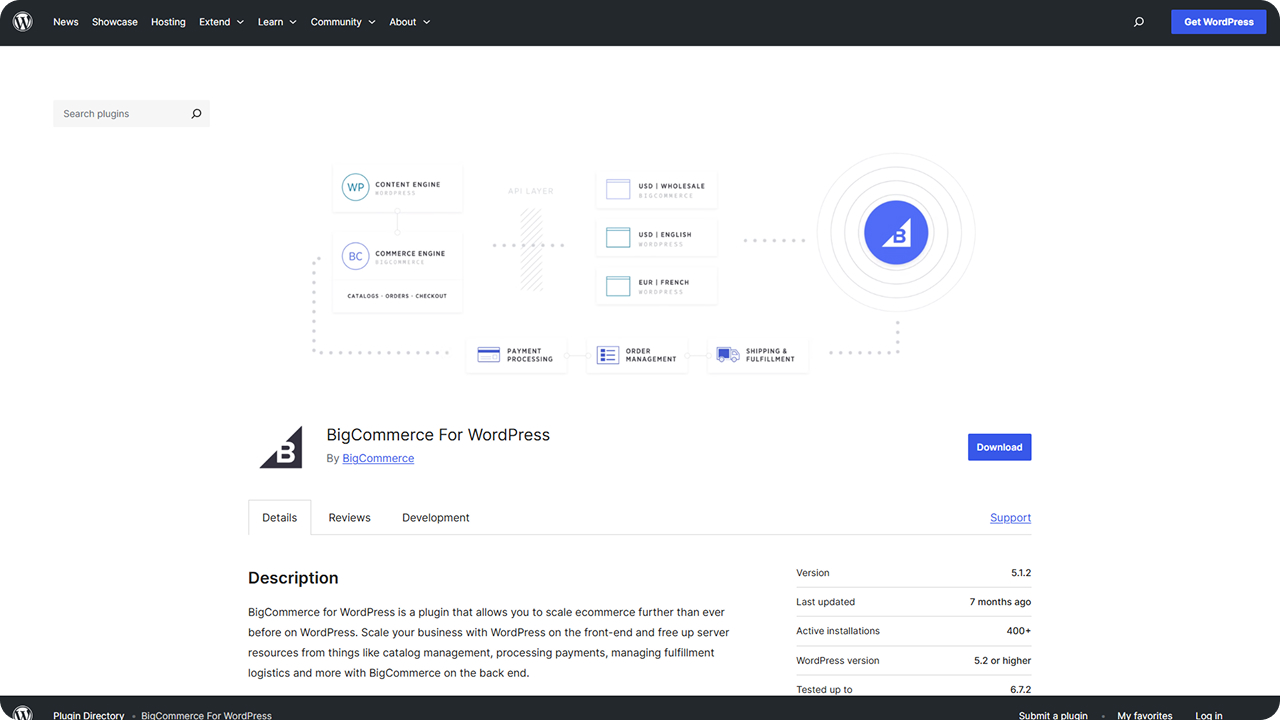Switch to the Development tab
Image resolution: width=1280 pixels, height=720 pixels.
(436, 518)
